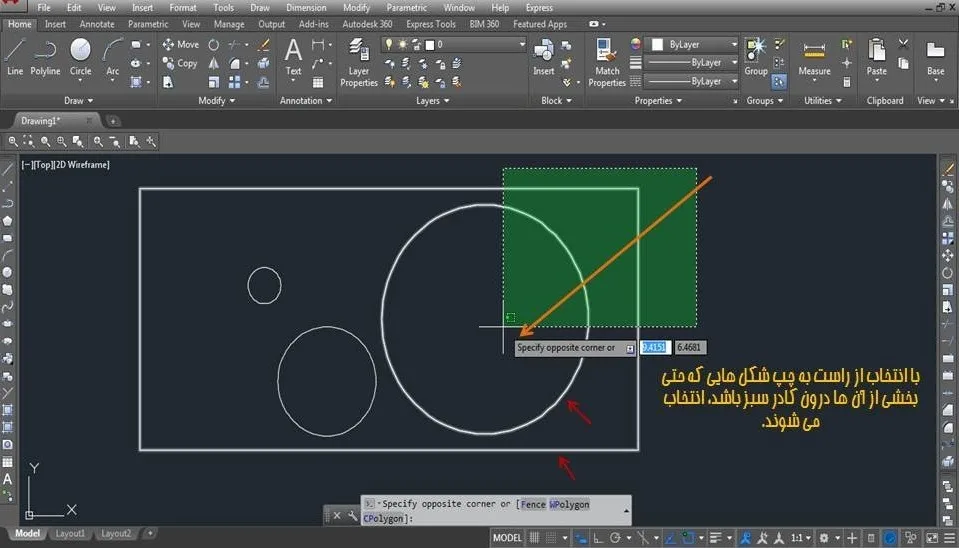Open the ByLayer lineweight dropdown
Viewport: 959px width, 548px height.
734,63
